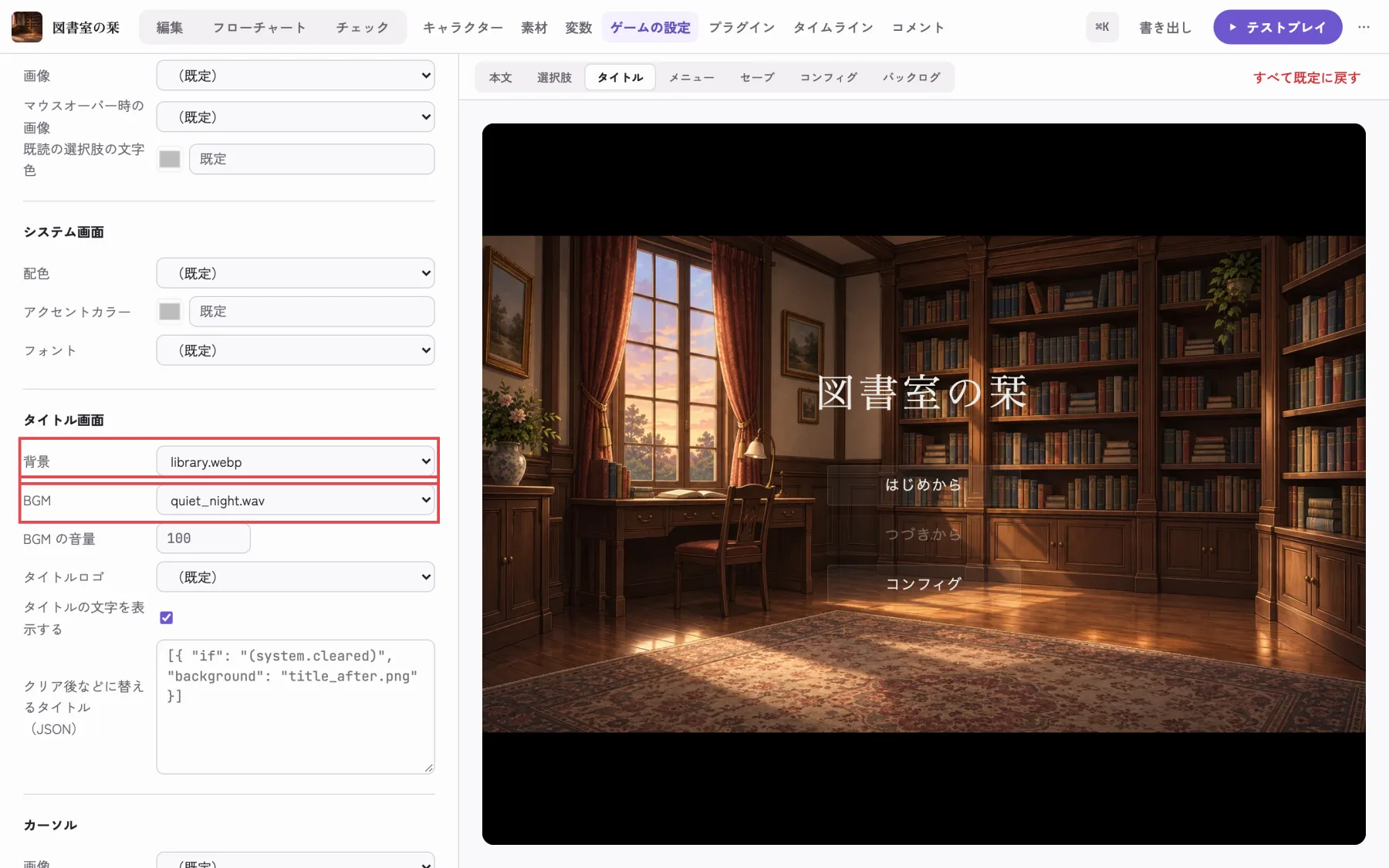
Task: Click the 既読の選択肢の文字色 text field
Action: pos(312,159)
